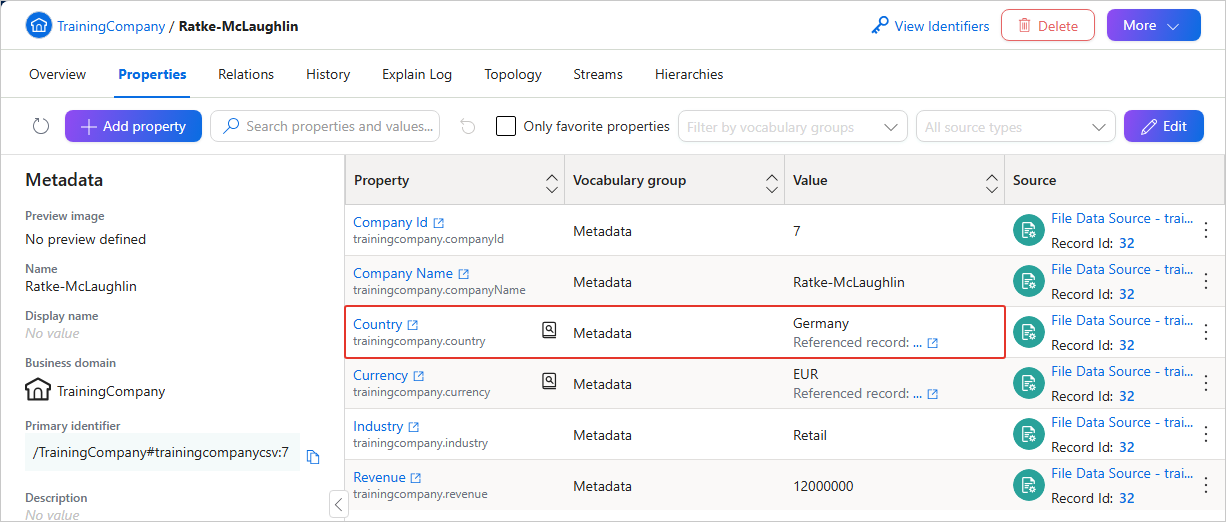1226x522 pixels.
Task: Open referenced record link icon for EUR
Action: (933, 394)
